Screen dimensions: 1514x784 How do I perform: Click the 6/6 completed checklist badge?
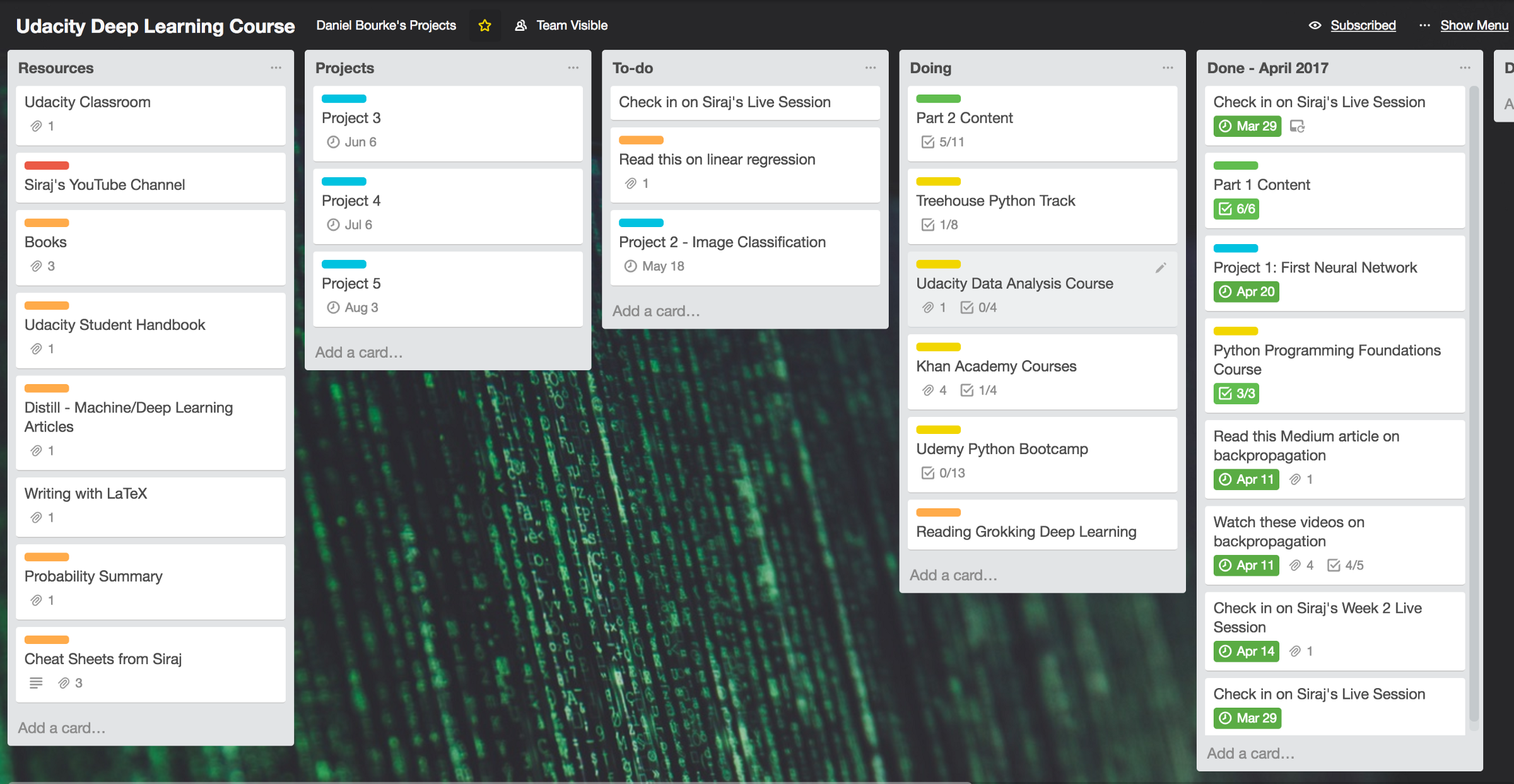point(1236,209)
